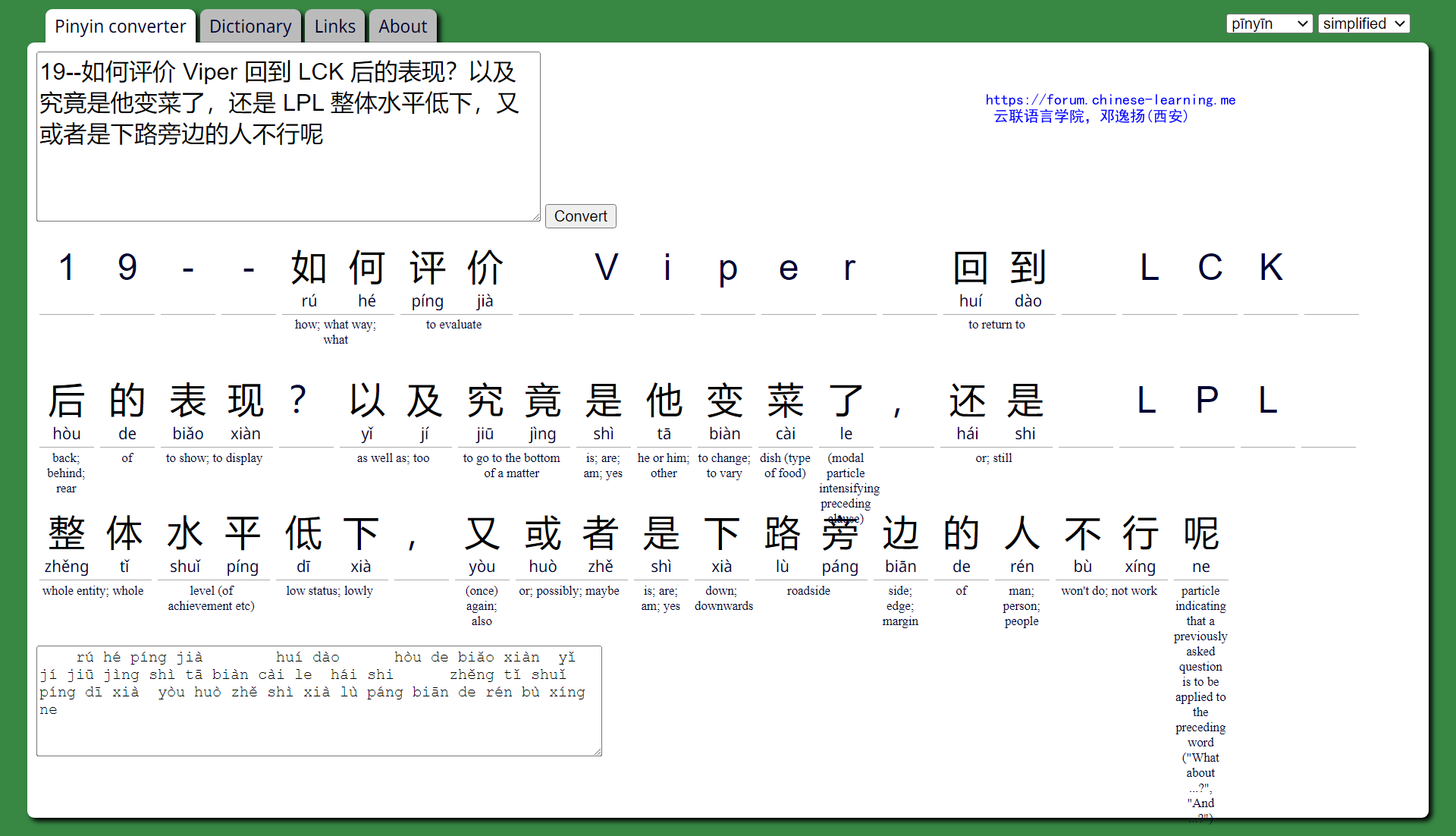Click the character 水 with pinyin shuǐ

click(x=185, y=533)
